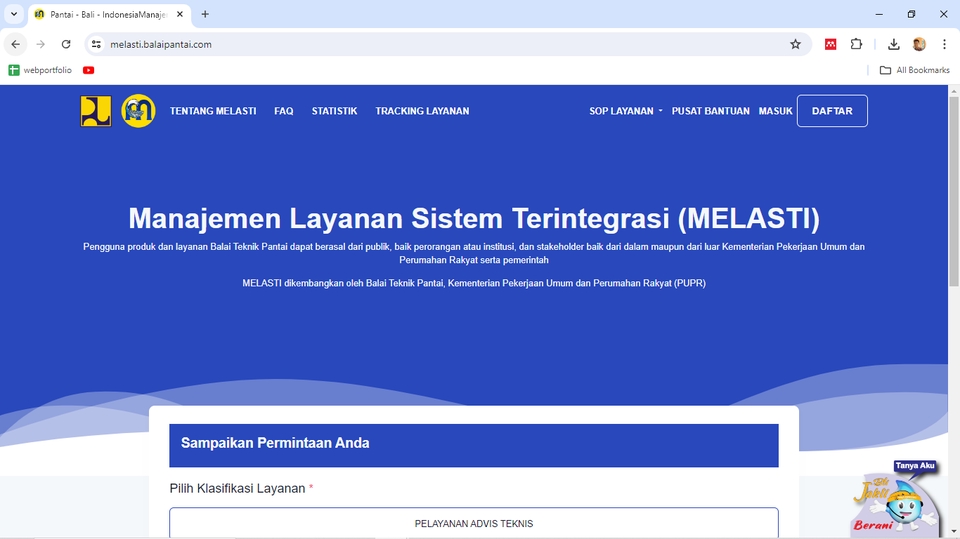Click the address bar URL field

click(x=447, y=44)
